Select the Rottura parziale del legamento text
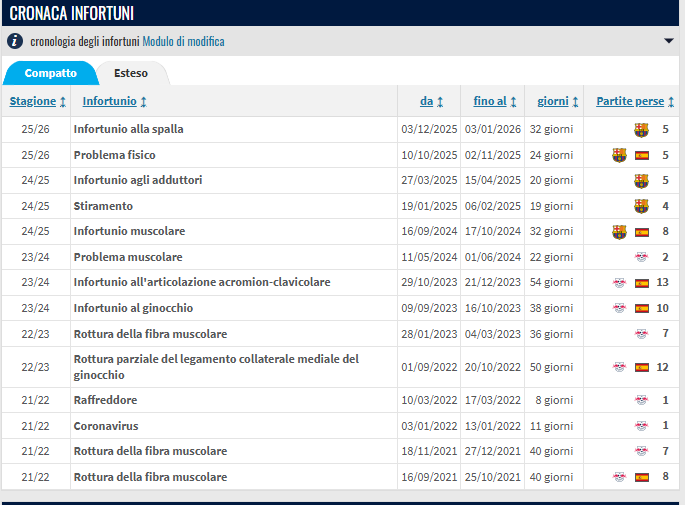The image size is (685, 505). click(x=216, y=367)
